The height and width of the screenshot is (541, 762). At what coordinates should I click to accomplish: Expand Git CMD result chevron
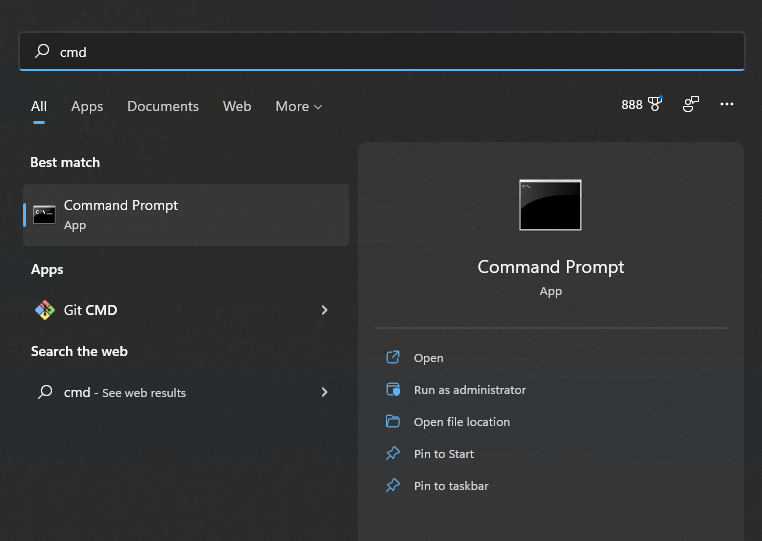324,310
